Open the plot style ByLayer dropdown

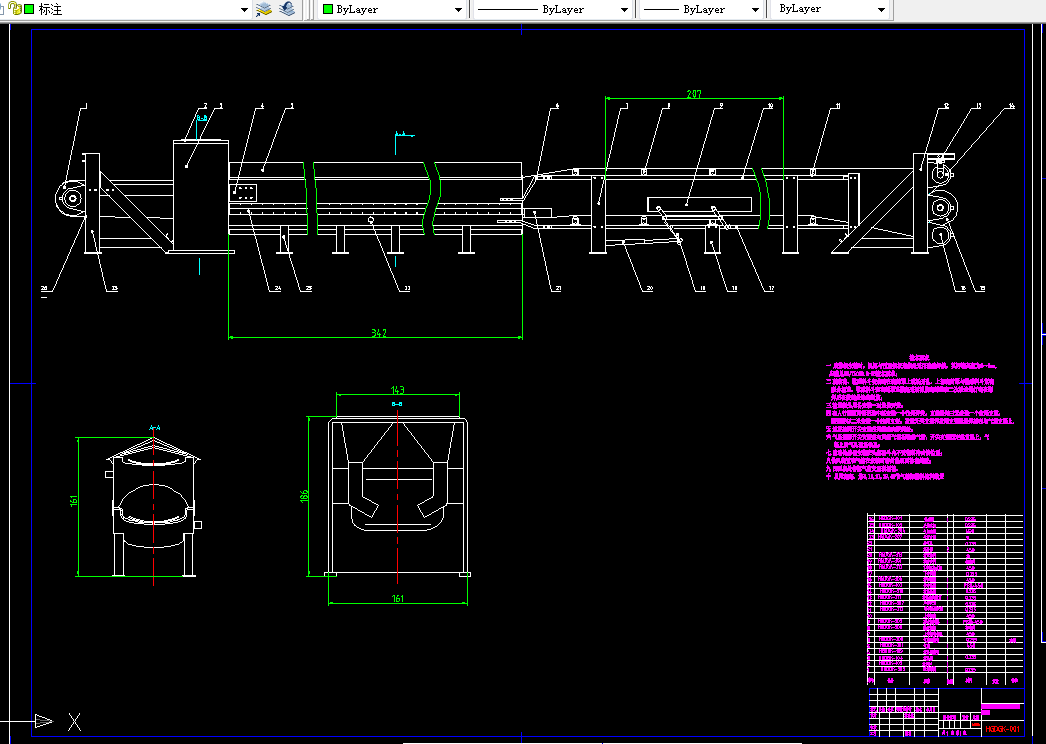(881, 10)
